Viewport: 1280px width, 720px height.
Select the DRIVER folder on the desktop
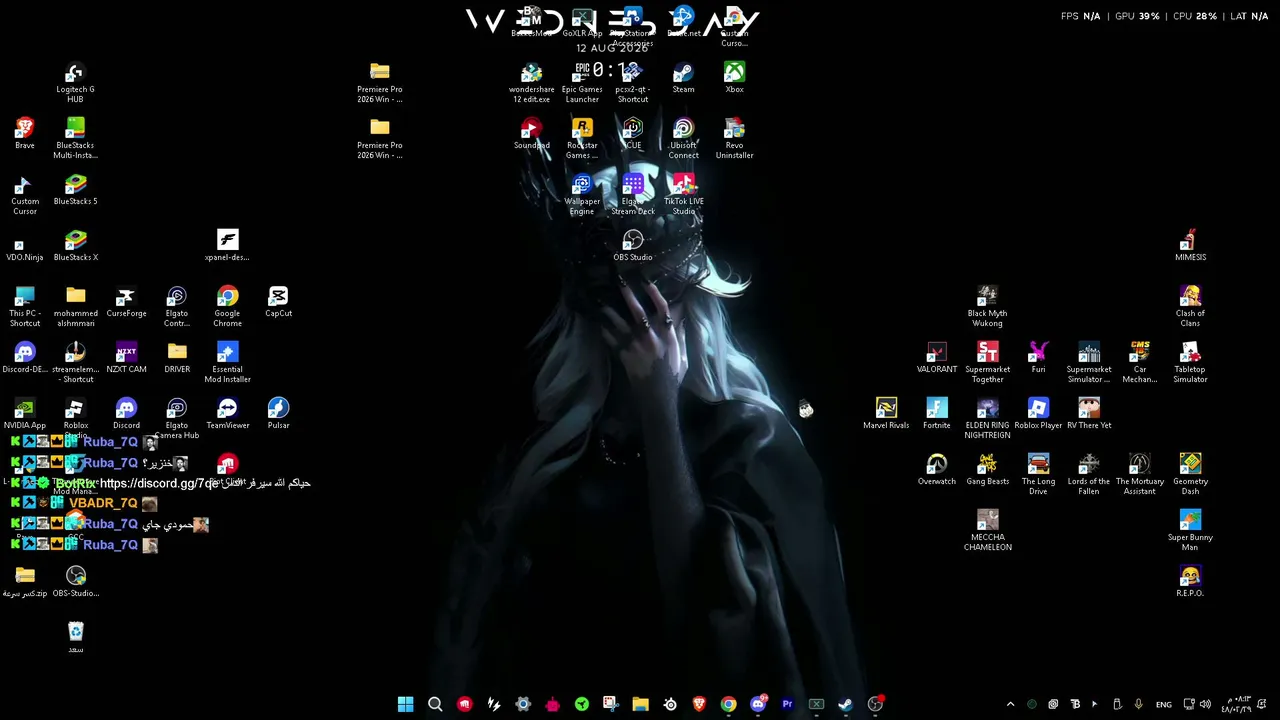click(x=177, y=357)
